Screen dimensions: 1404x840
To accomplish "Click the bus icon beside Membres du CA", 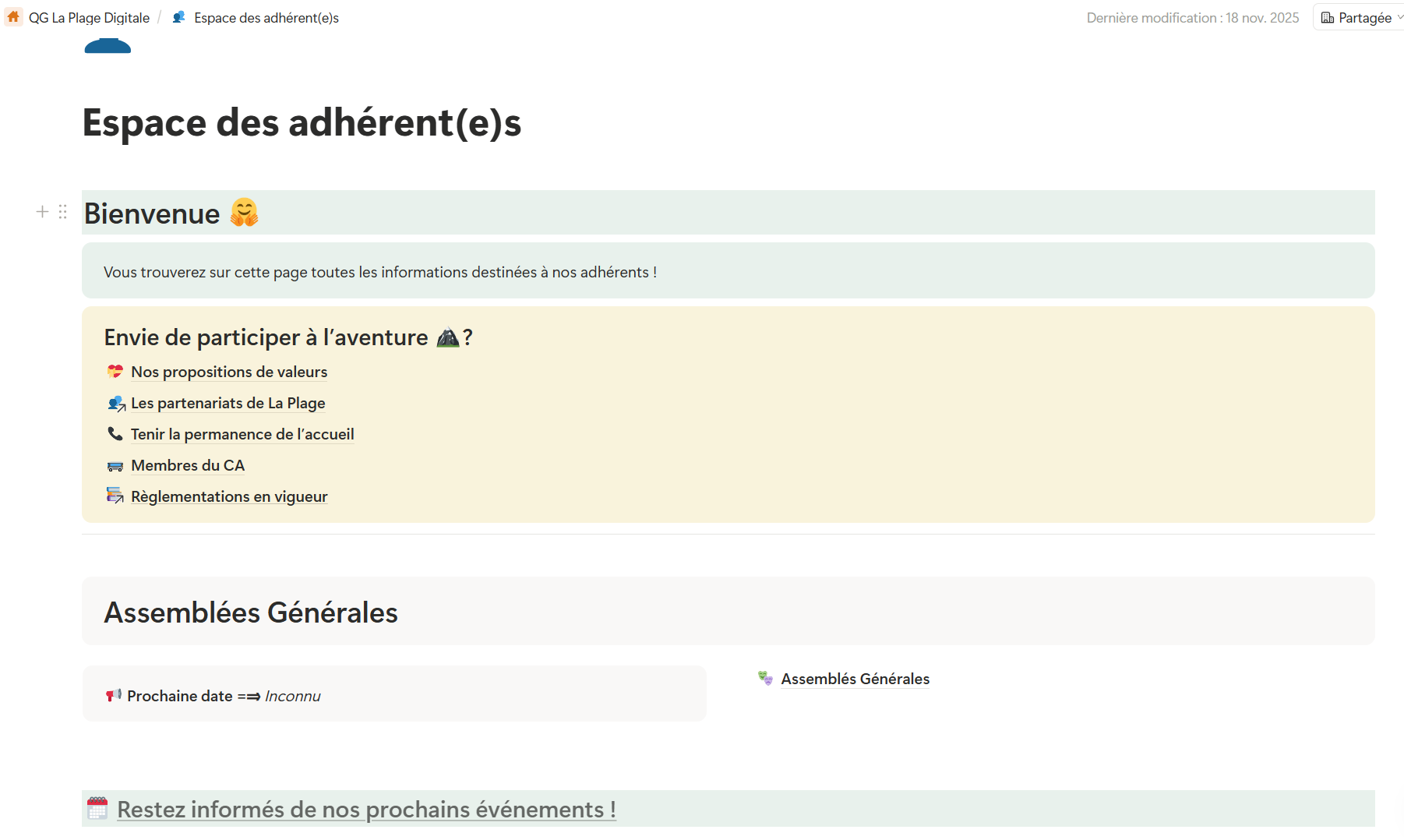I will (115, 466).
